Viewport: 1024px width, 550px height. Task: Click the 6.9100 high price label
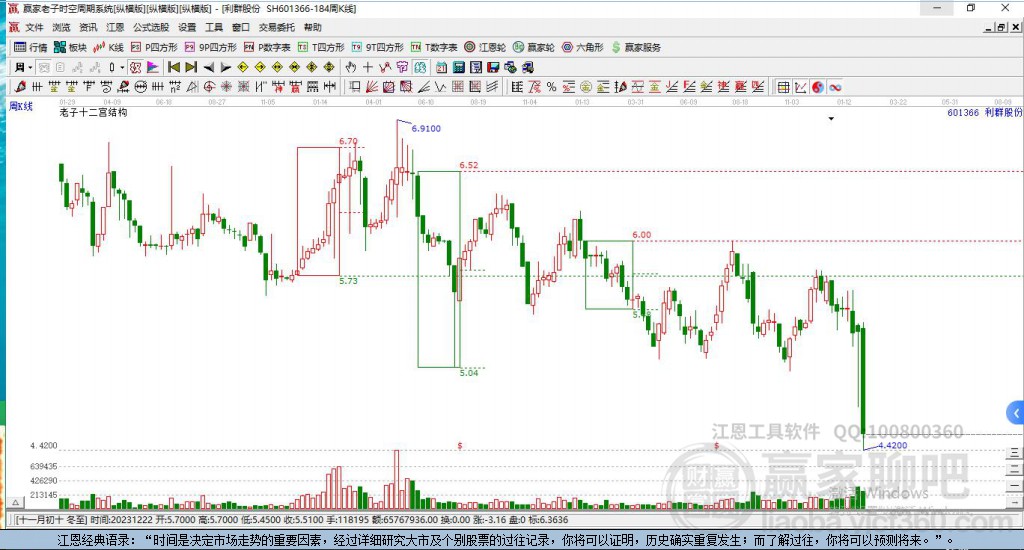pyautogui.click(x=426, y=129)
